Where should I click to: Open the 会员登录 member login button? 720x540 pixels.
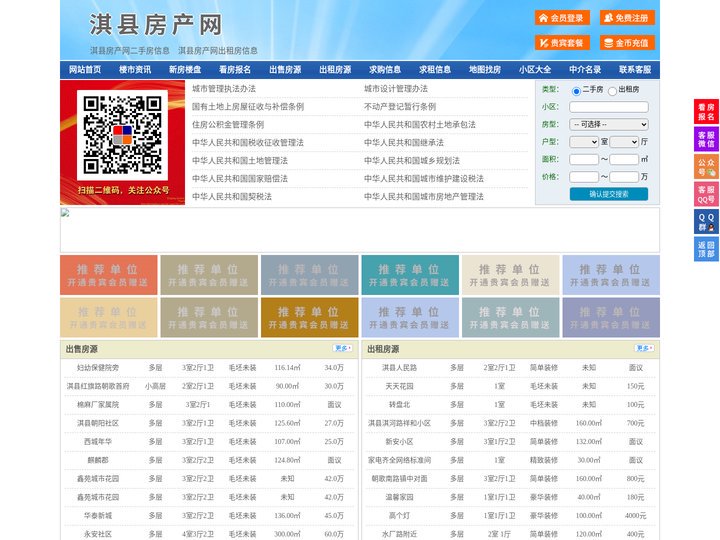pos(562,18)
